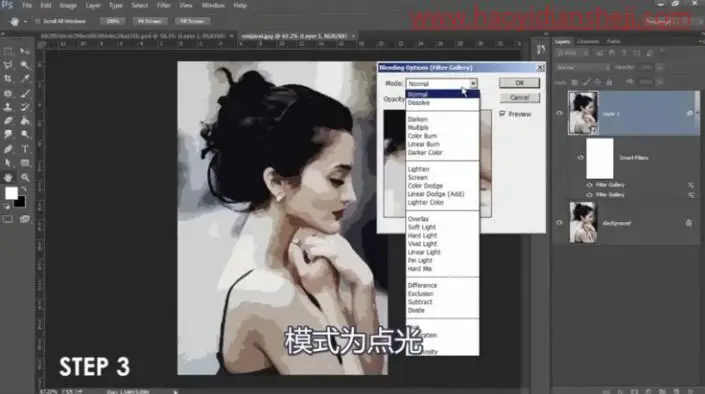Open the collapsed History panel icon

tap(541, 49)
